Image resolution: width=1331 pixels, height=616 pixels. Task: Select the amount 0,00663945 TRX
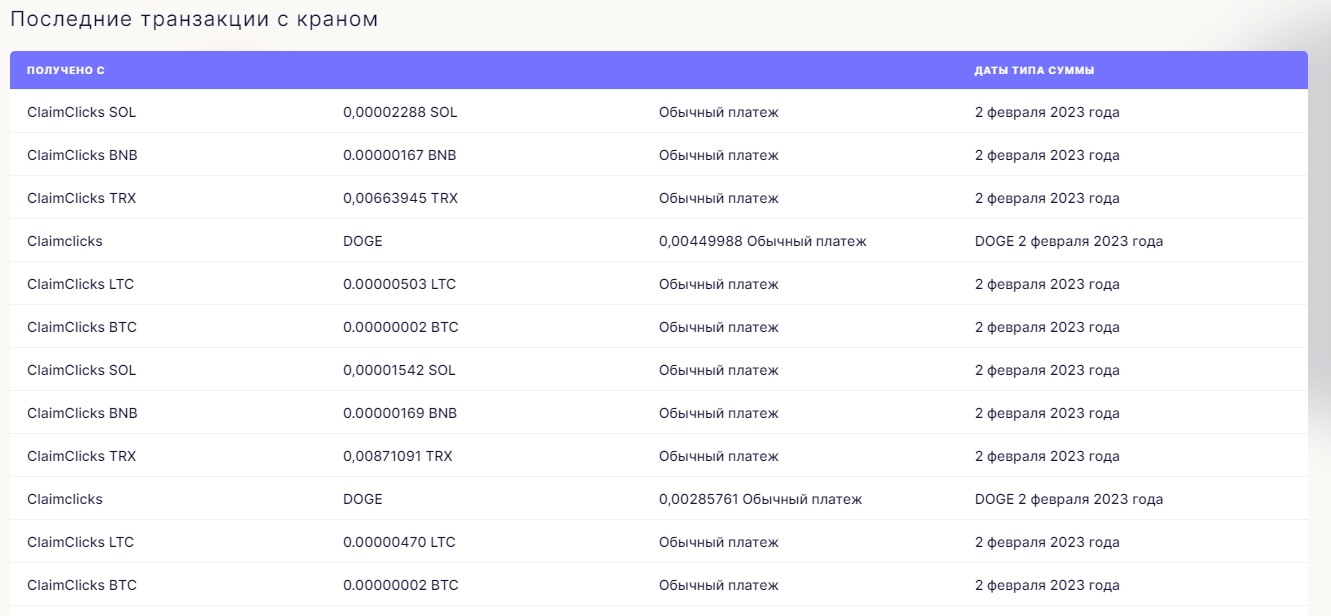pyautogui.click(x=400, y=198)
